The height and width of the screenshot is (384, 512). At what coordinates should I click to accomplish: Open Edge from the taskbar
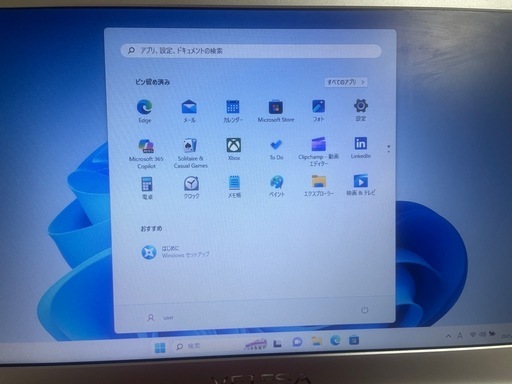335,340
